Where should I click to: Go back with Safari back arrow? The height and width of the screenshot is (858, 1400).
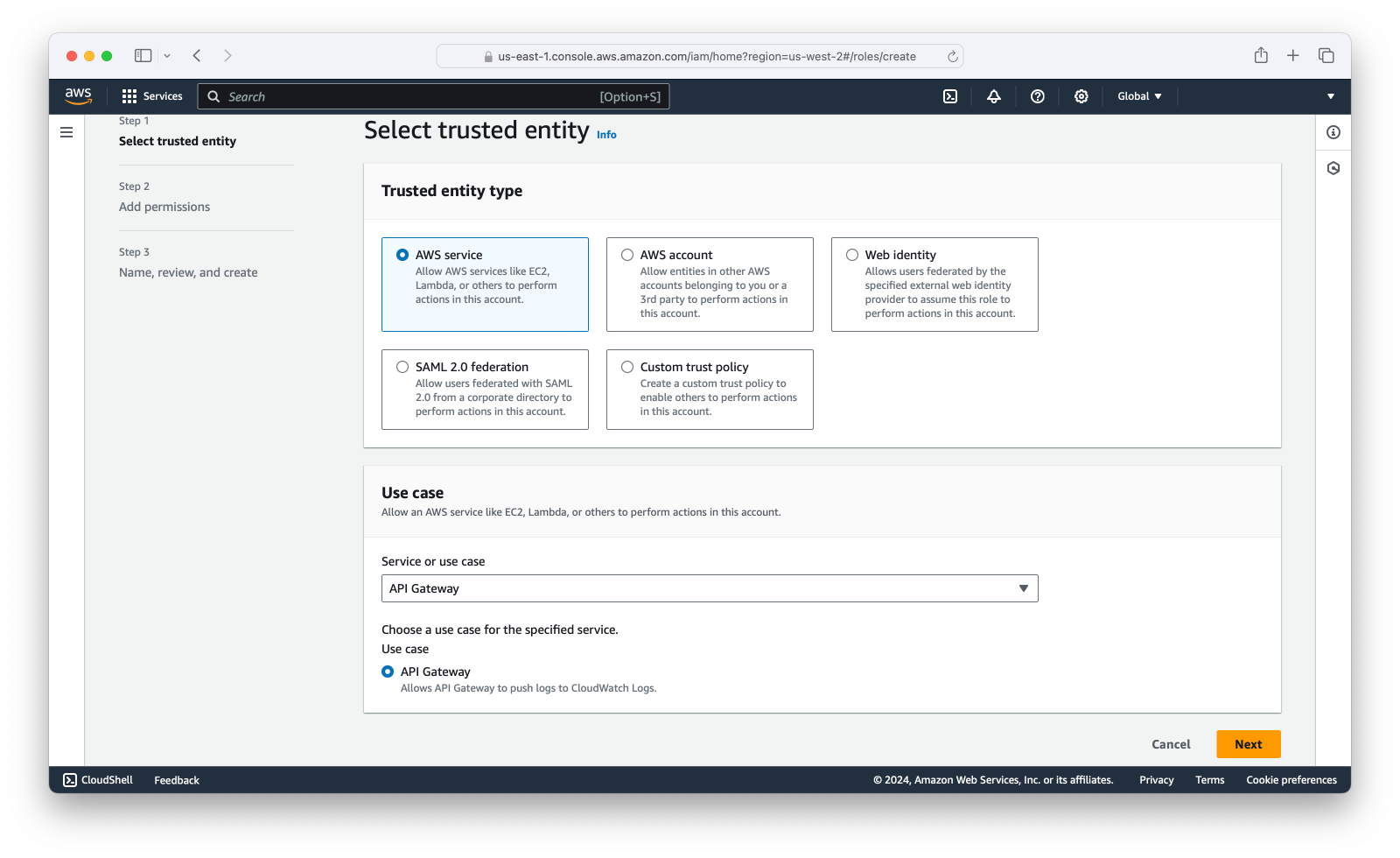[197, 55]
